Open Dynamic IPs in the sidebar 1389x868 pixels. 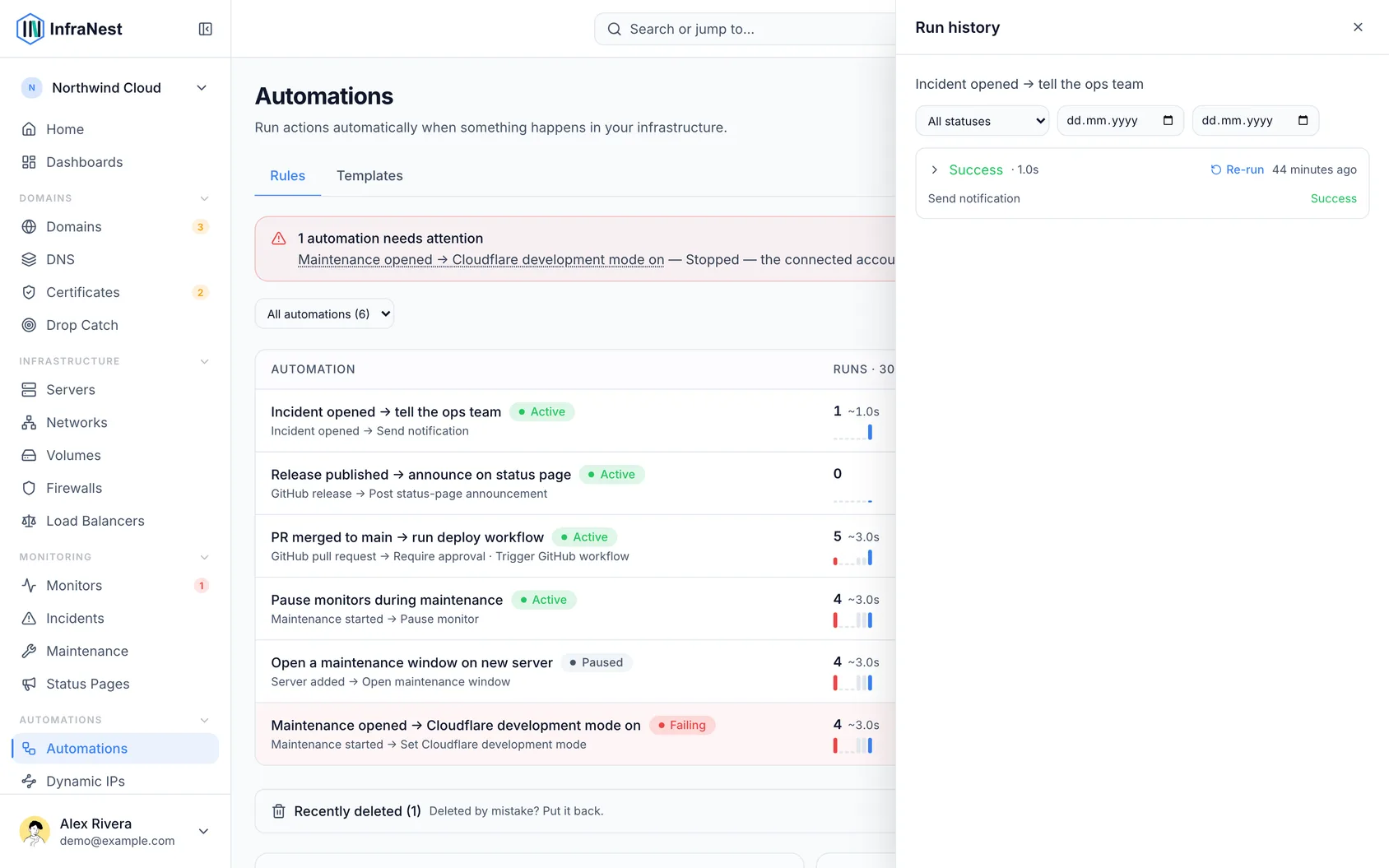point(115,781)
